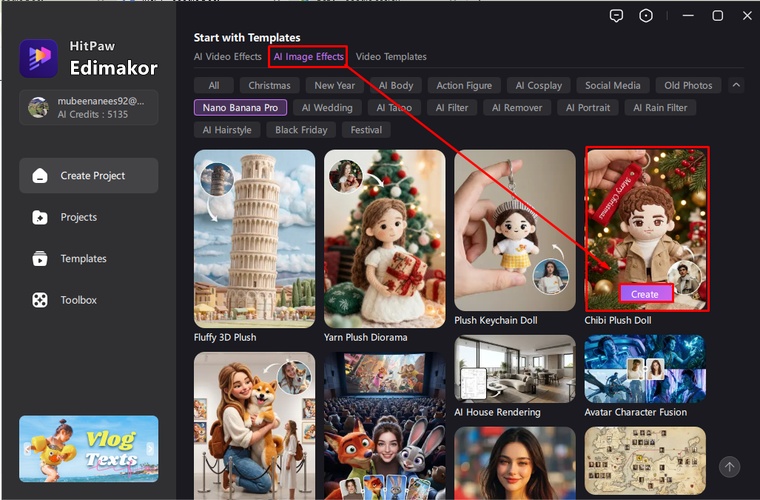Click Create on Chibi Plush Doll
The width and height of the screenshot is (760, 500).
point(645,294)
